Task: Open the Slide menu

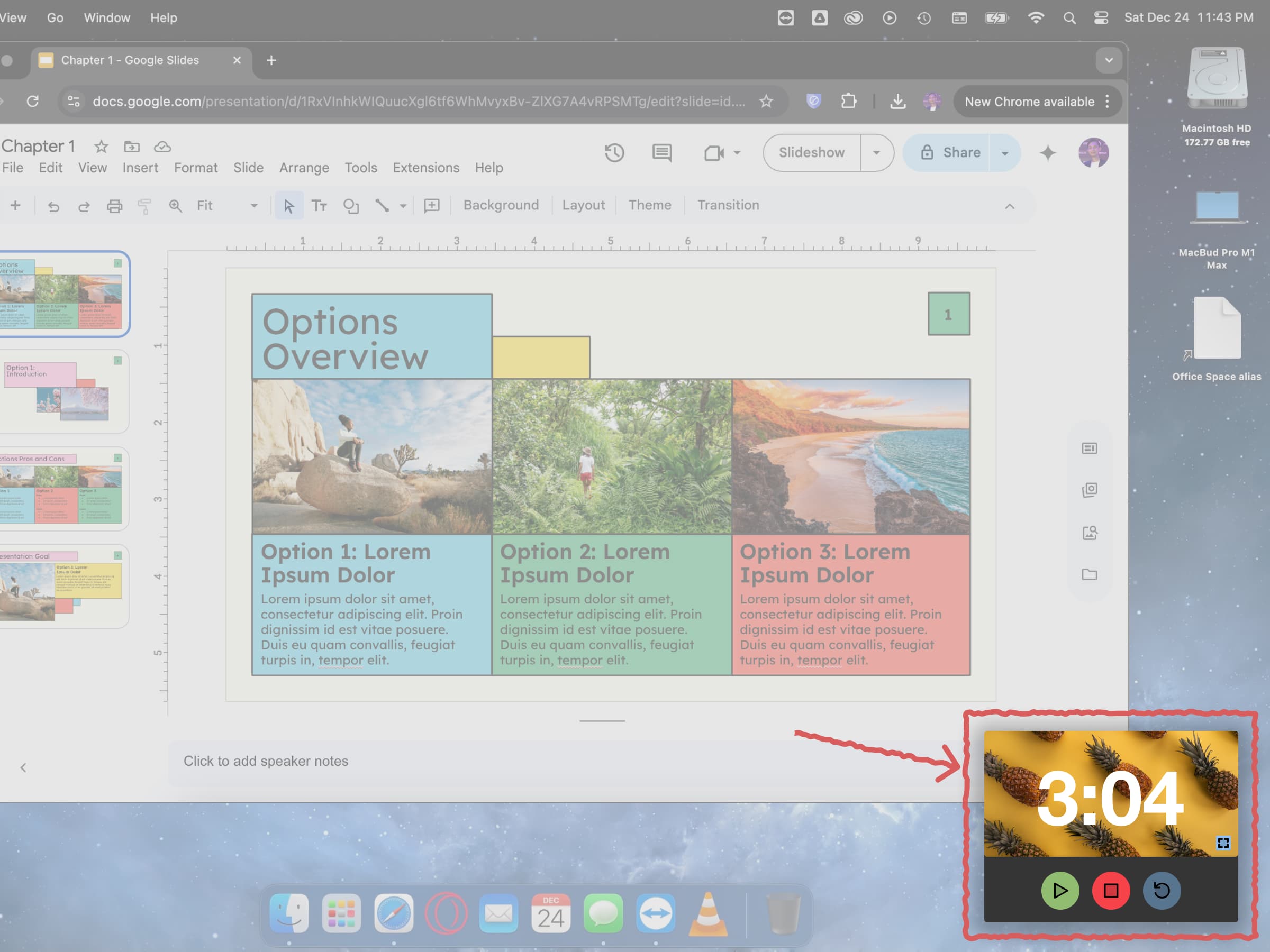Action: click(x=248, y=168)
